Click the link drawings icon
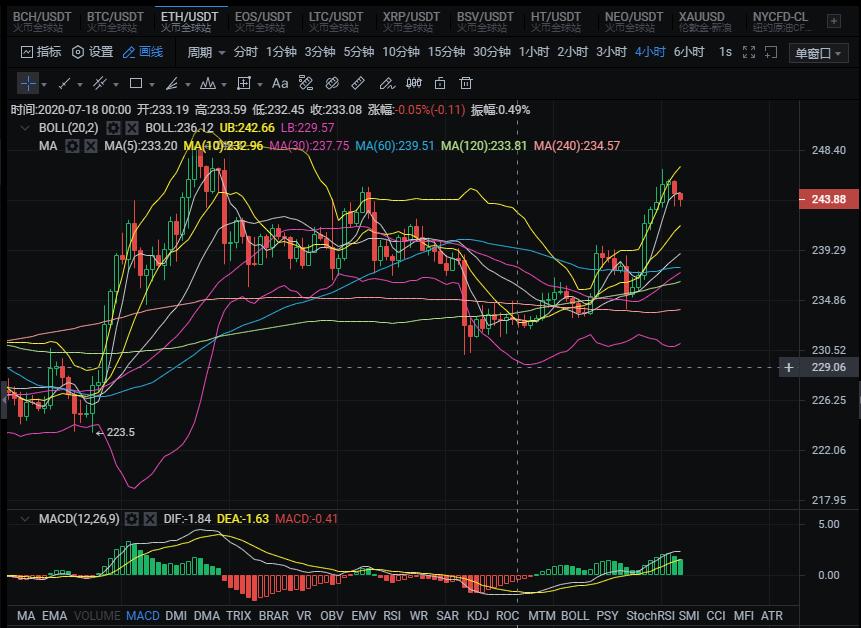The width and height of the screenshot is (861, 628). [332, 83]
